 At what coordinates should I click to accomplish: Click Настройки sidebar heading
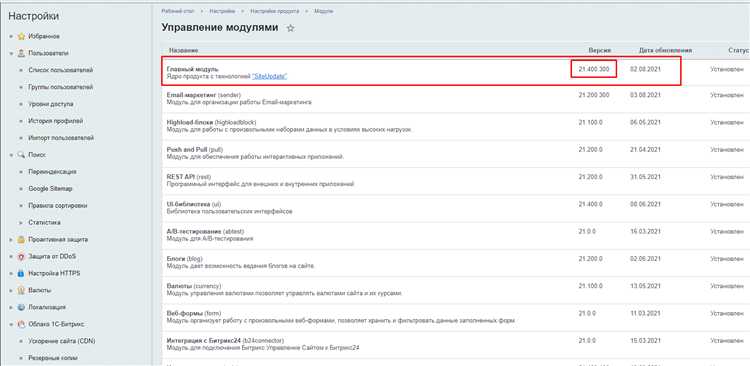coord(33,16)
